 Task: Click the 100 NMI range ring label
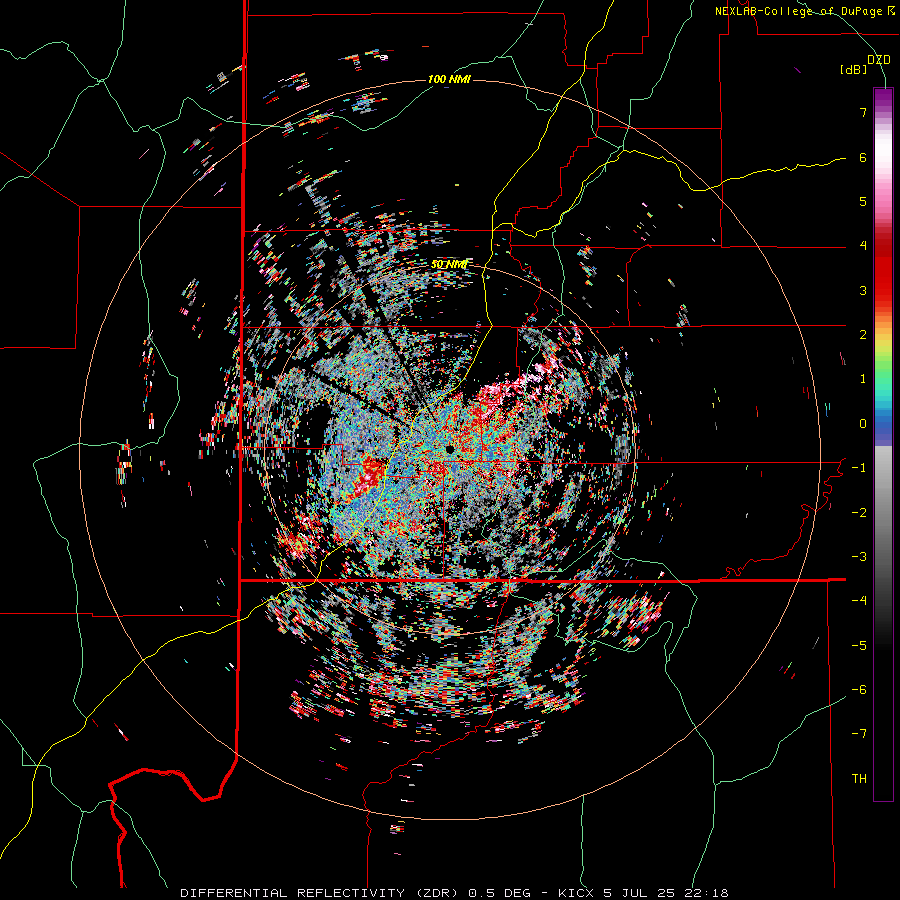click(x=449, y=79)
